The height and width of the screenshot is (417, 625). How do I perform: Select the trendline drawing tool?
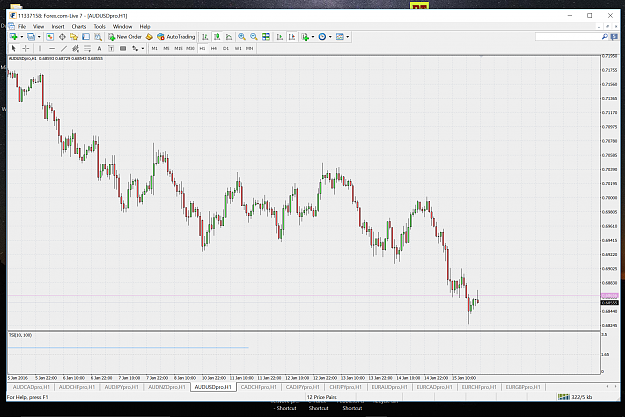coord(64,49)
